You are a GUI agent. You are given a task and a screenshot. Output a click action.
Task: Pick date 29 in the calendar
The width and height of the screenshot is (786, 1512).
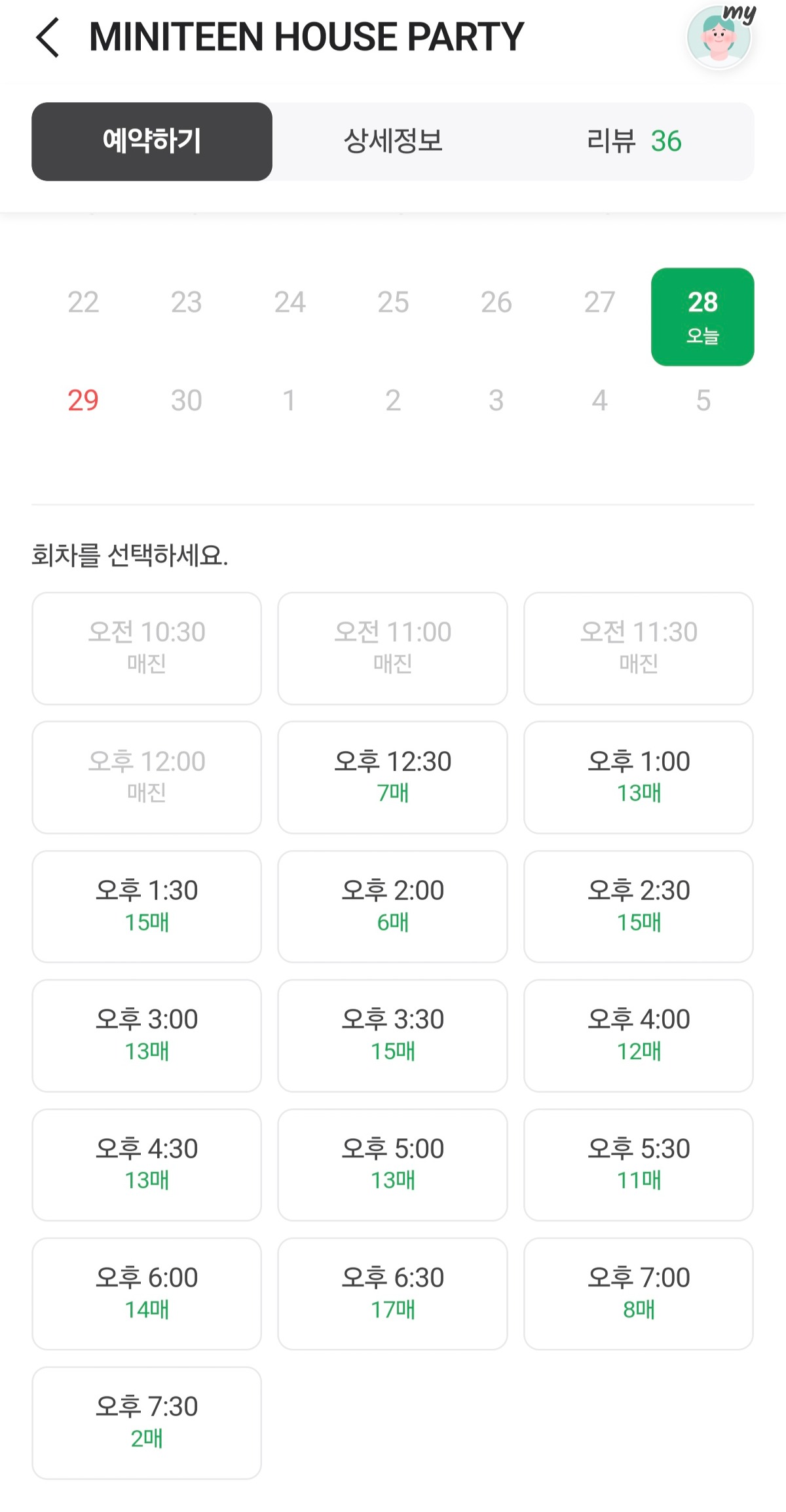click(83, 400)
